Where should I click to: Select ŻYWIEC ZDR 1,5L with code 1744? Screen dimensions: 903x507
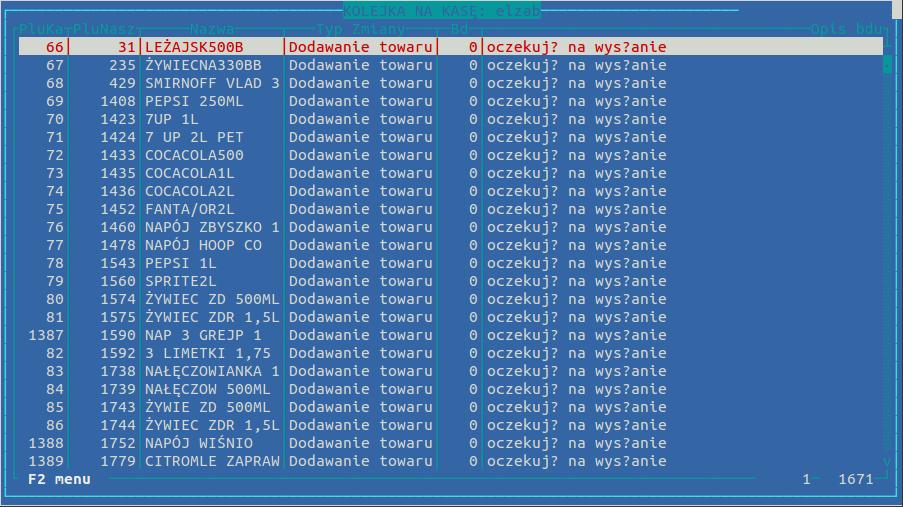450,425
